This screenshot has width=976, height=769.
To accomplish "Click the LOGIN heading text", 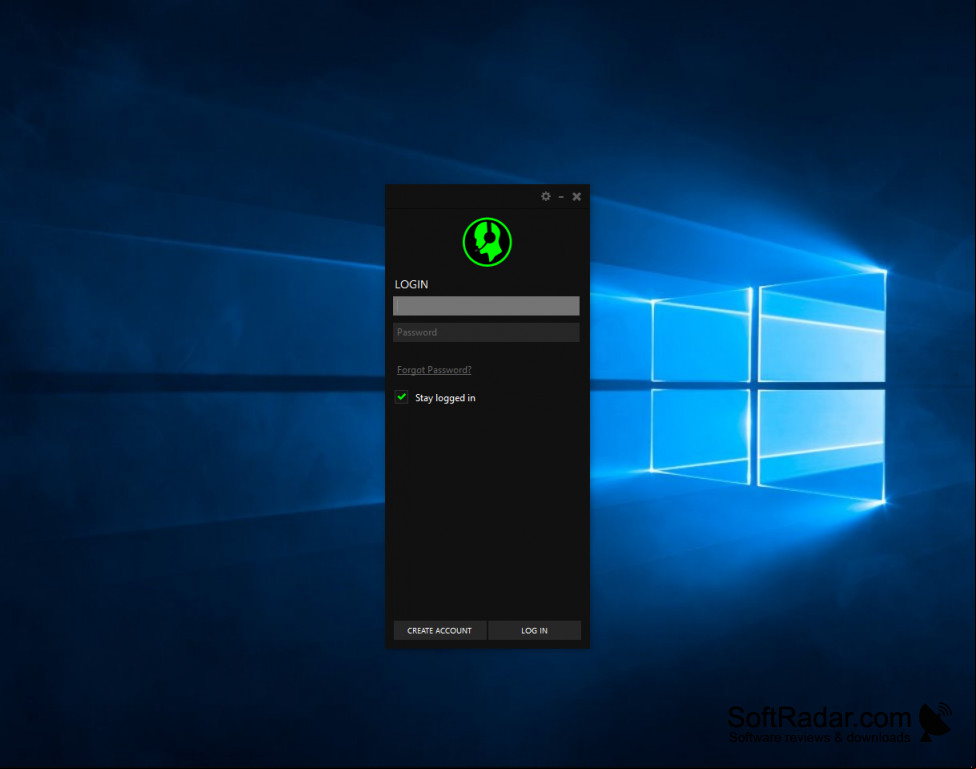I will [411, 284].
